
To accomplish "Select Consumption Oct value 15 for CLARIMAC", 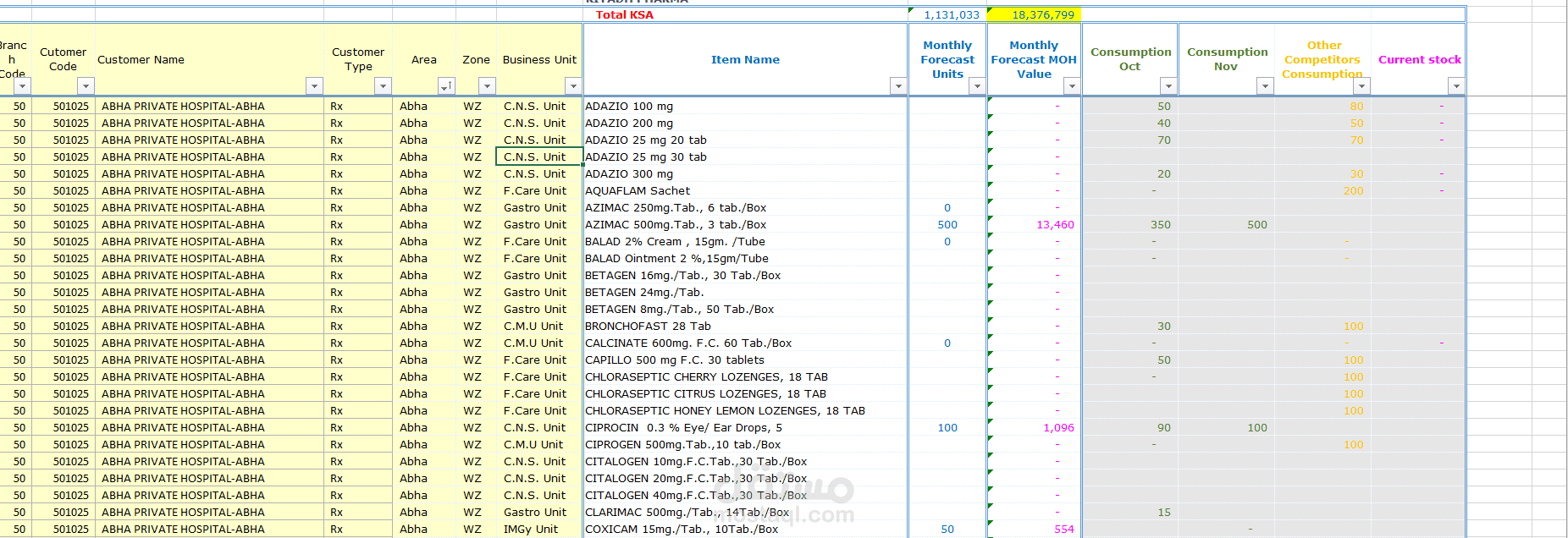I will click(x=1130, y=513).
